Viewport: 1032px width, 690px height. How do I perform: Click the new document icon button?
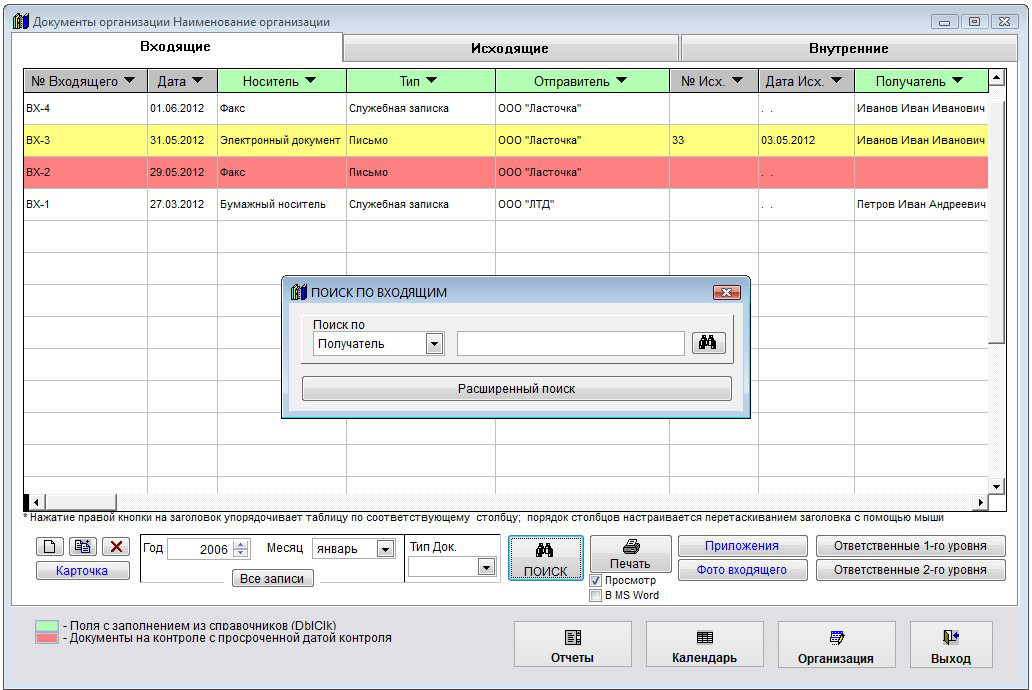click(50, 546)
